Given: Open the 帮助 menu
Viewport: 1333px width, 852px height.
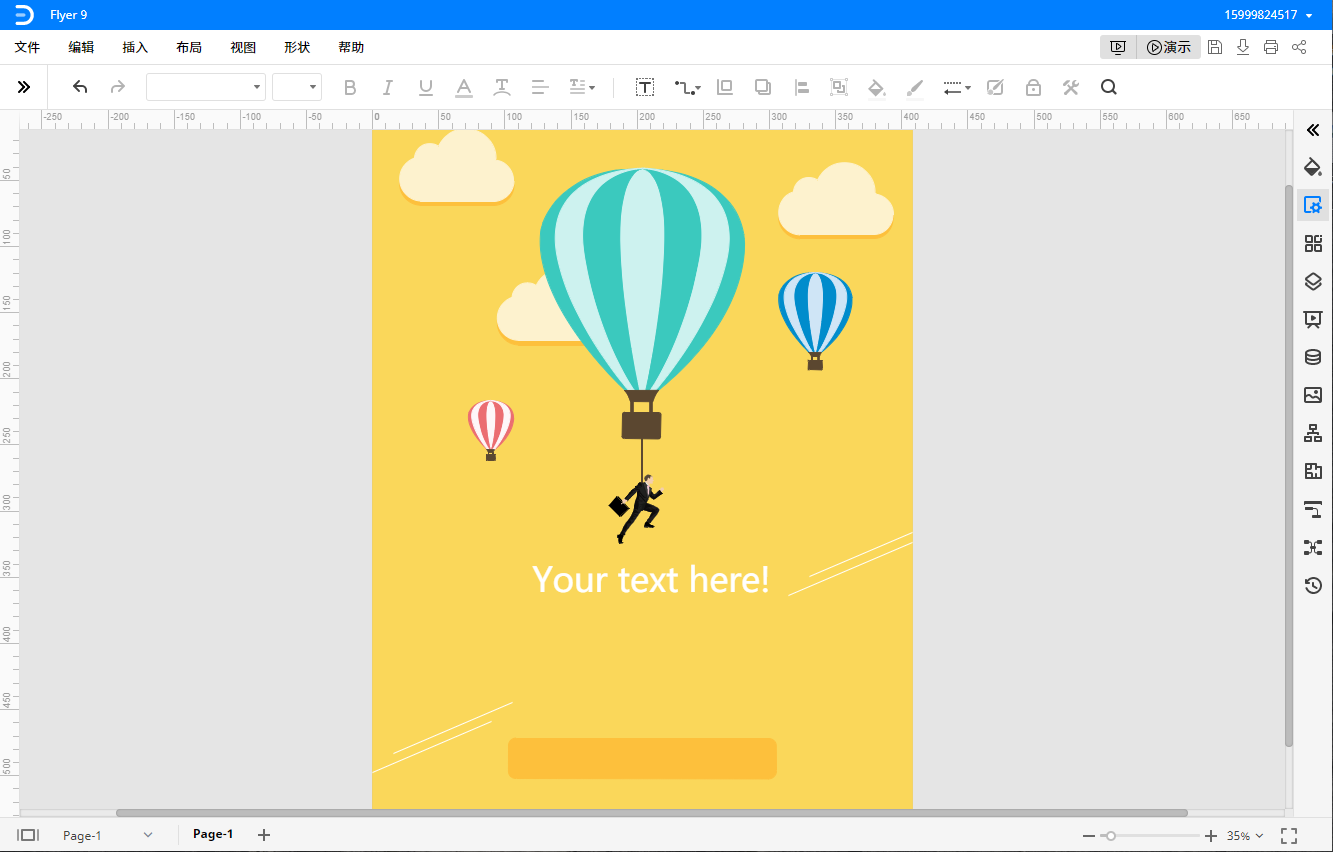Looking at the screenshot, I should (351, 47).
